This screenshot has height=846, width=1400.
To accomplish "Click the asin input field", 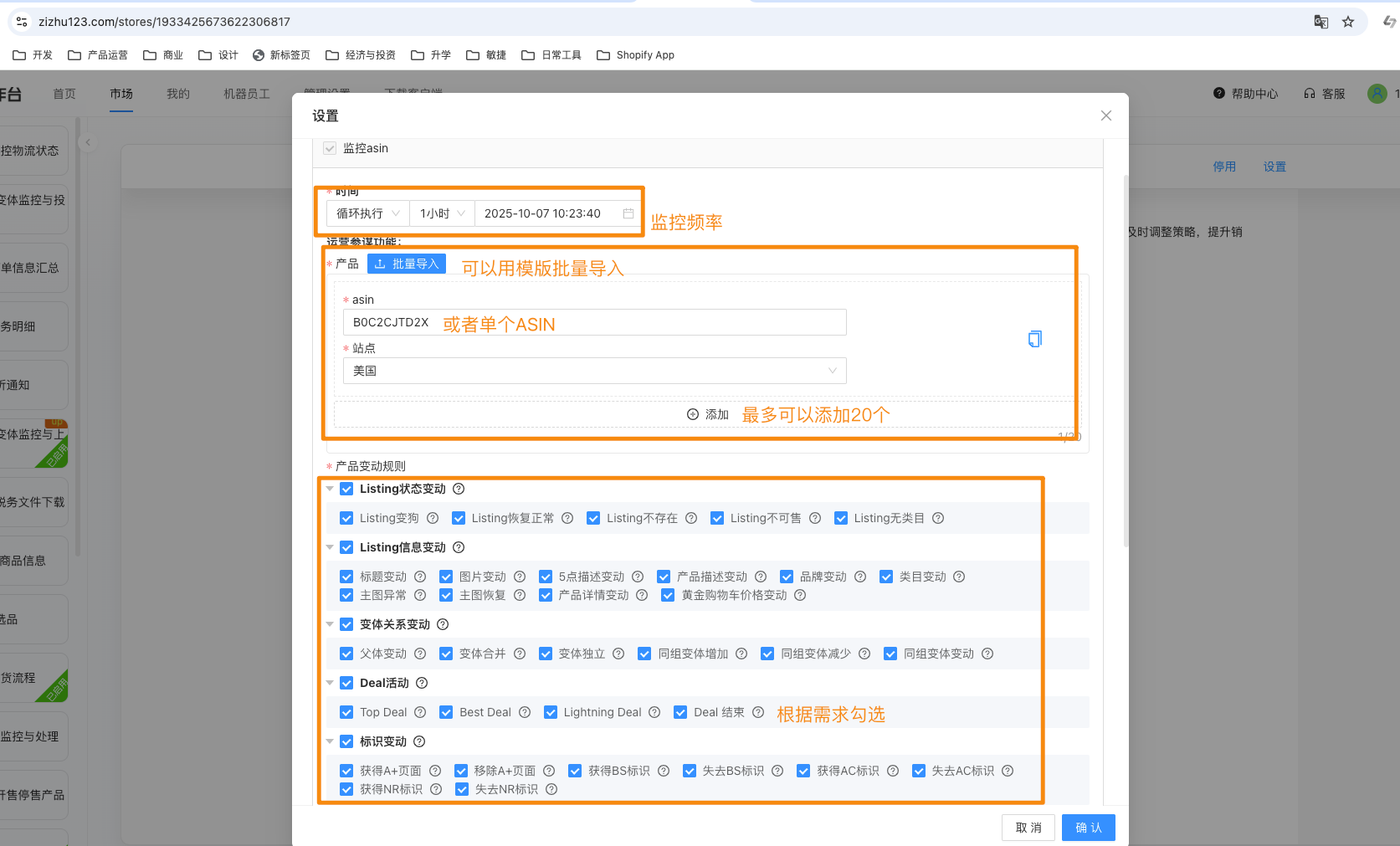I will (595, 322).
